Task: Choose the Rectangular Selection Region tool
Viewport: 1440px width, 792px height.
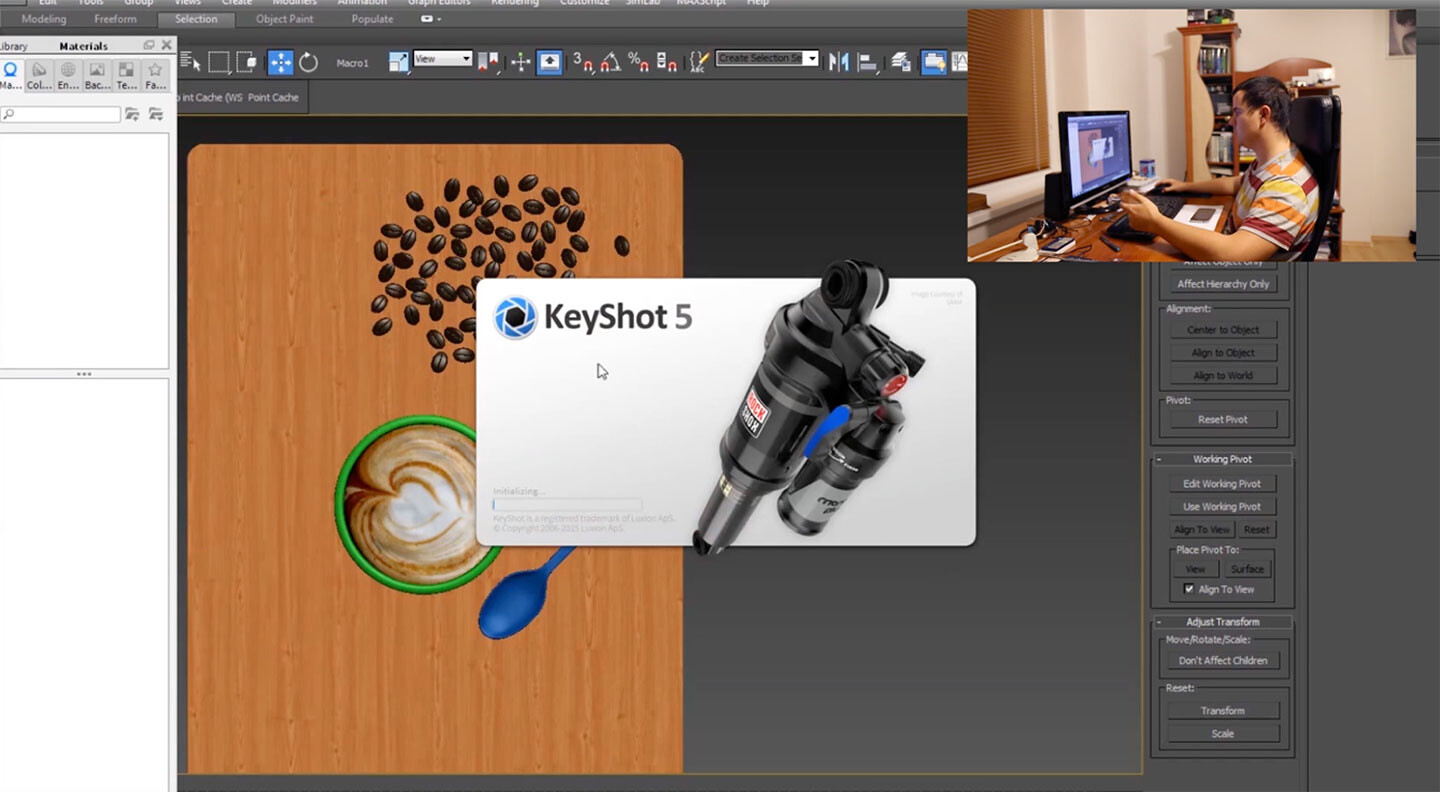Action: point(218,62)
